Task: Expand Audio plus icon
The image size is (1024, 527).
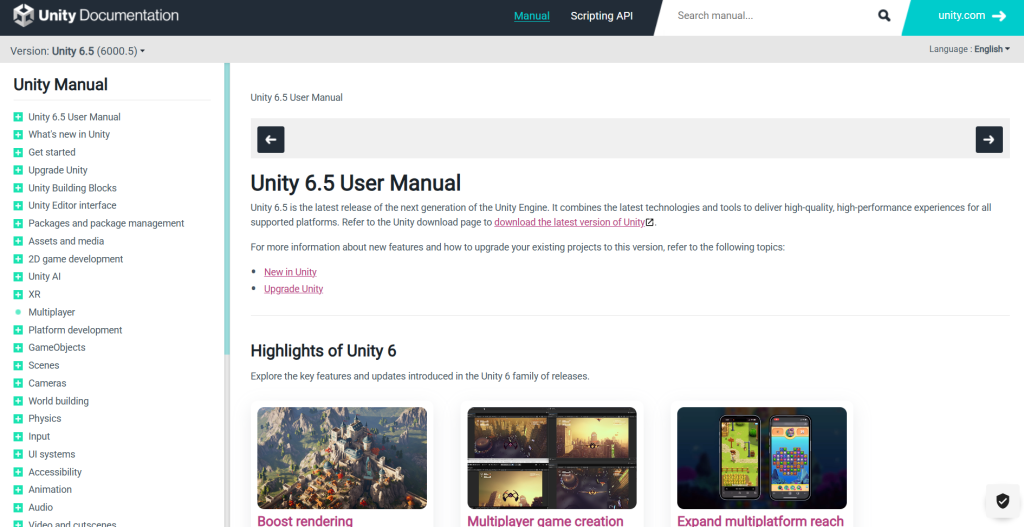Action: click(18, 507)
